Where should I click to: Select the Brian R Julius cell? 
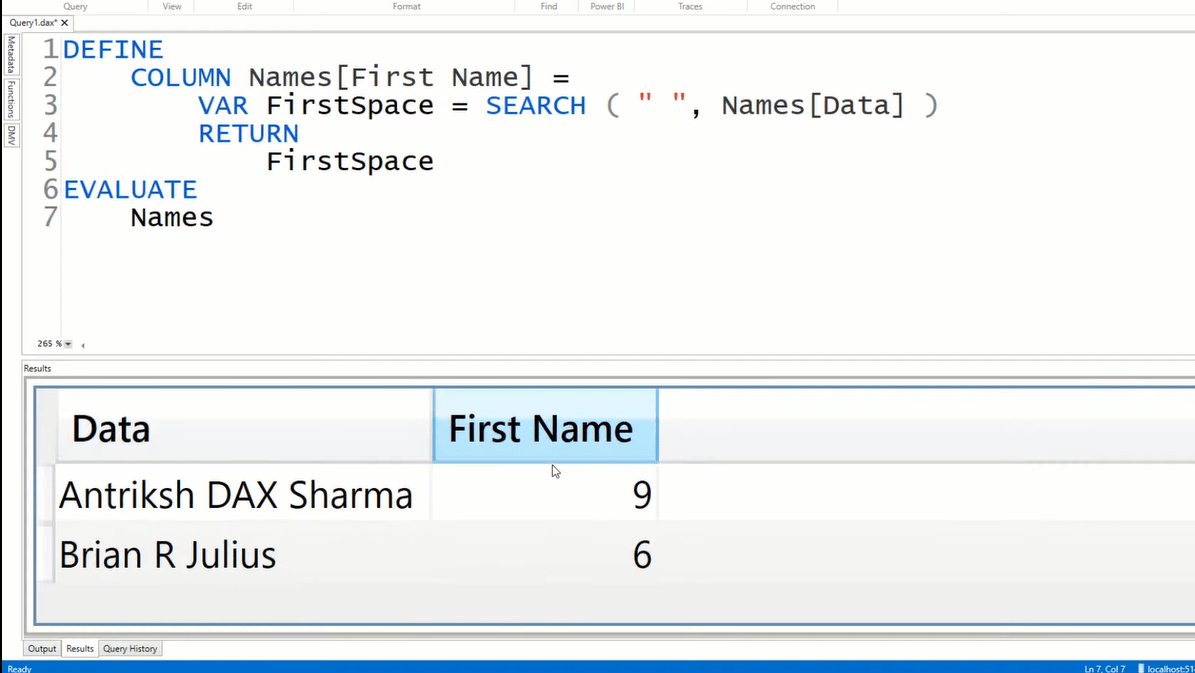pos(244,554)
